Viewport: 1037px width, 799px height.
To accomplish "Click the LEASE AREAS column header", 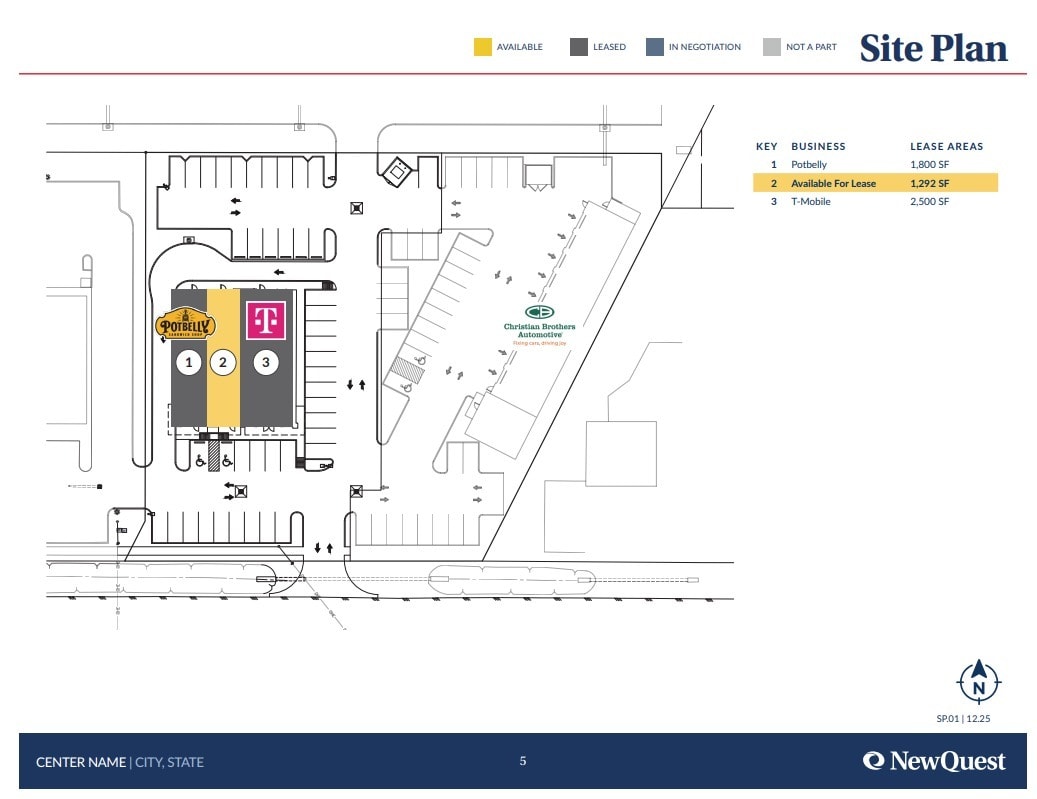I will [946, 146].
